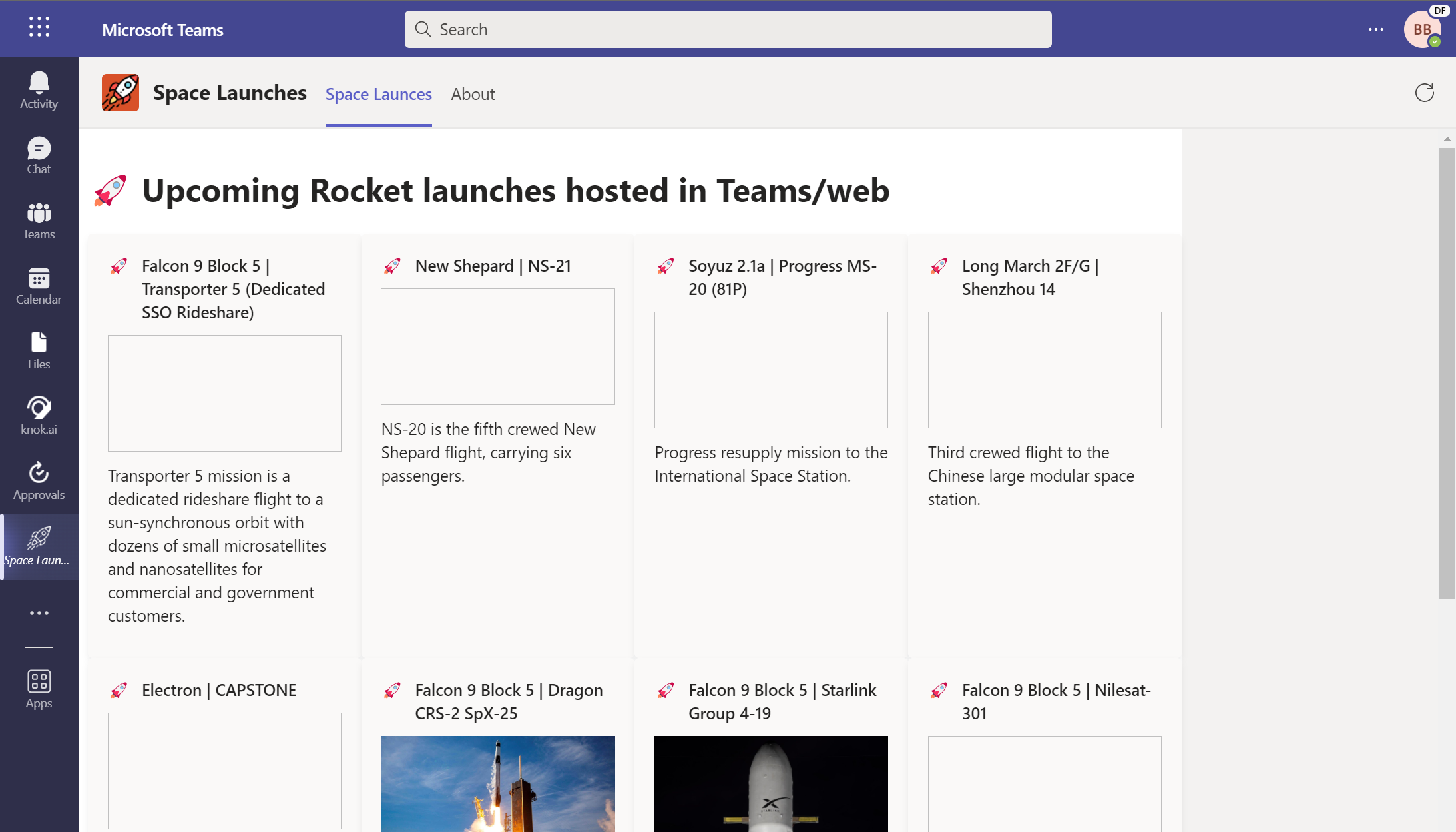
Task: Click 'Upcoming Rocket launches hosted in Teams/web' heading
Action: pos(516,191)
